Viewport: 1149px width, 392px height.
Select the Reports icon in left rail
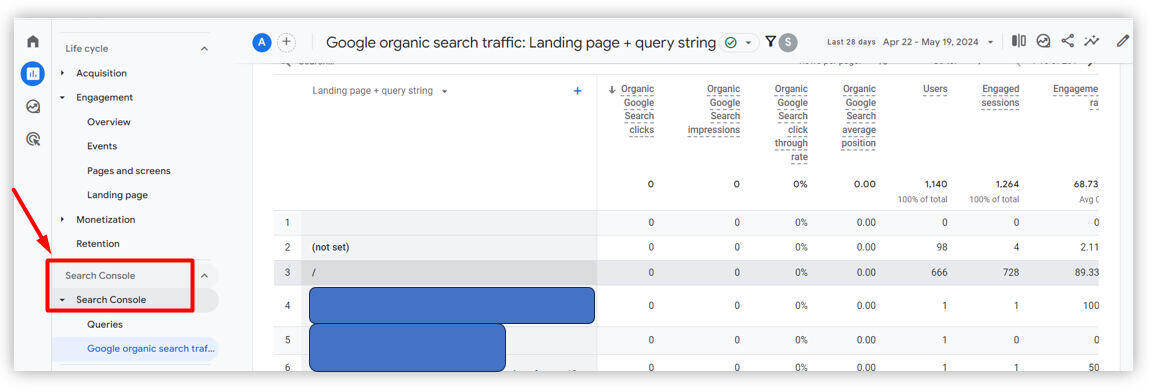point(33,74)
